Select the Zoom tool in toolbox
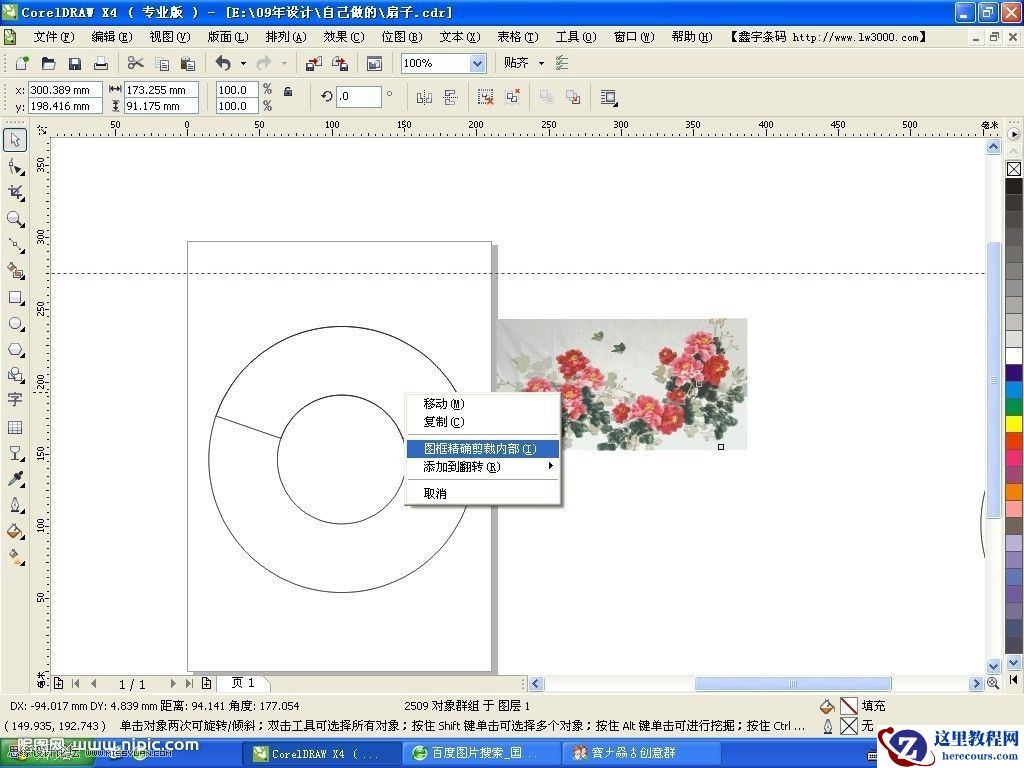 click(15, 219)
